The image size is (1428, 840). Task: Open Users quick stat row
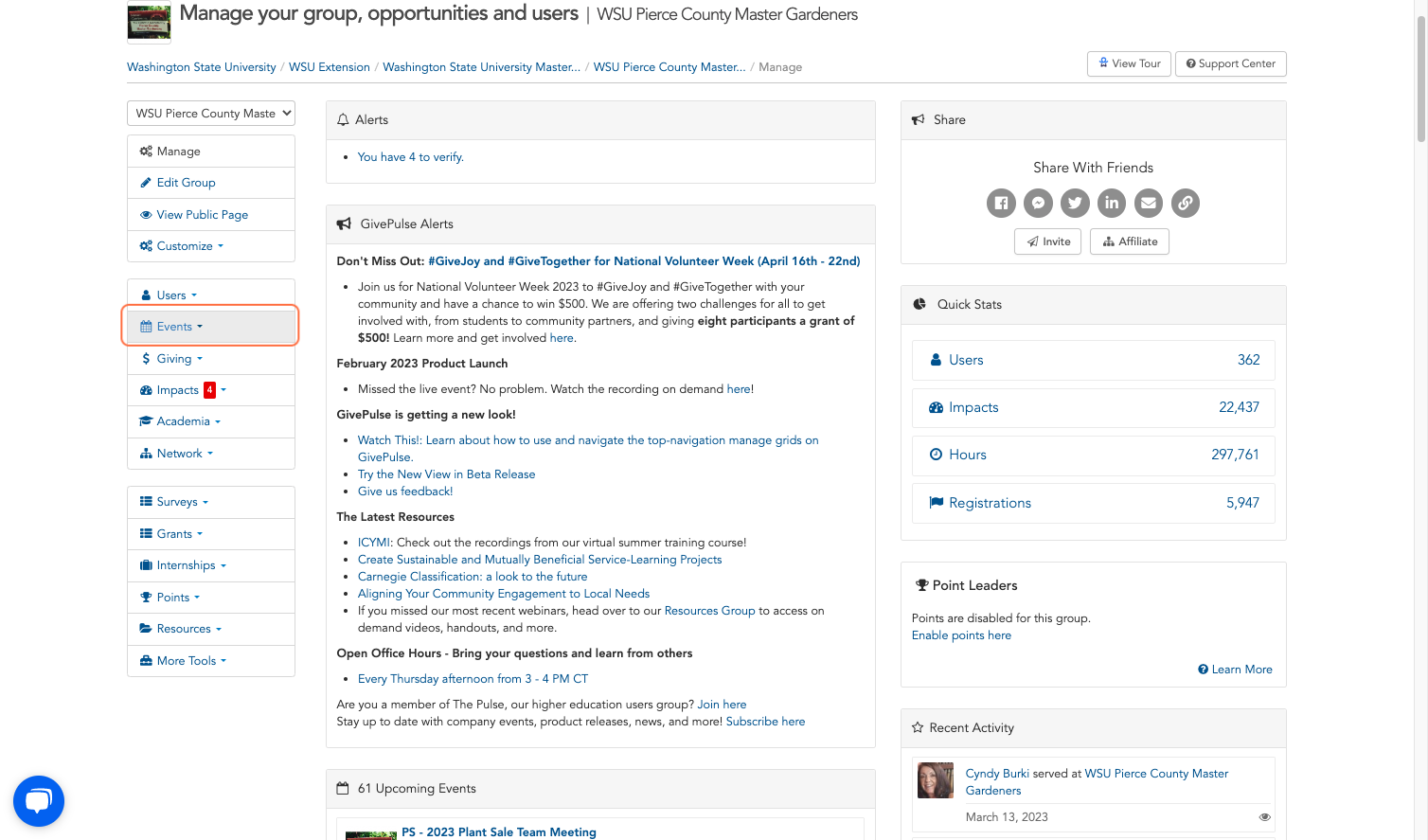(1094, 360)
